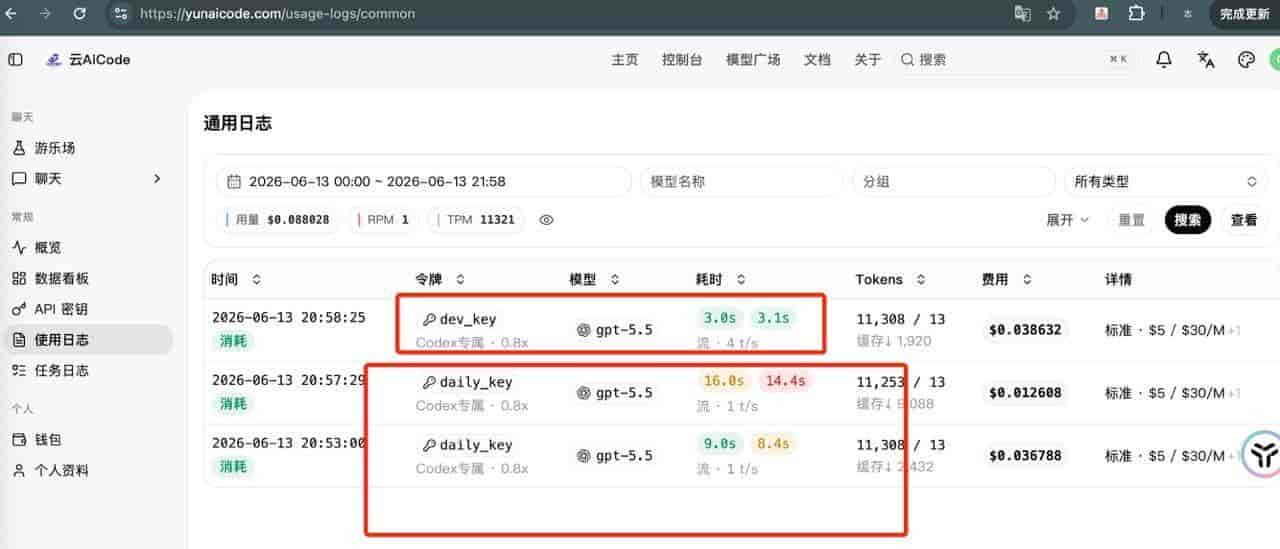Click the dev_key token badge

[x=460, y=319]
